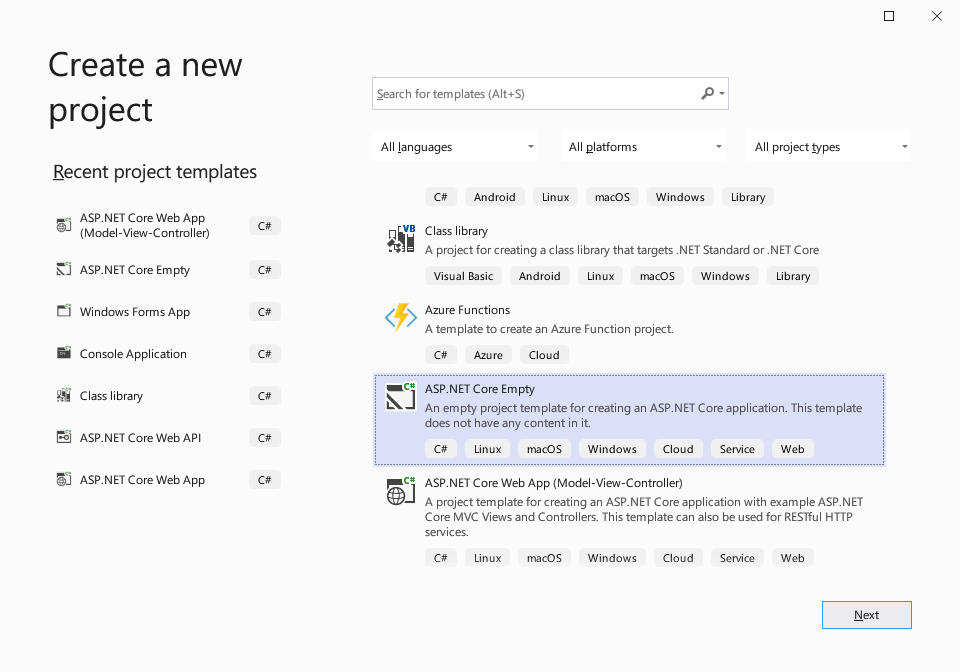Click the ASP.NET Core Empty recent template icon
This screenshot has height=672, width=960.
(64, 269)
